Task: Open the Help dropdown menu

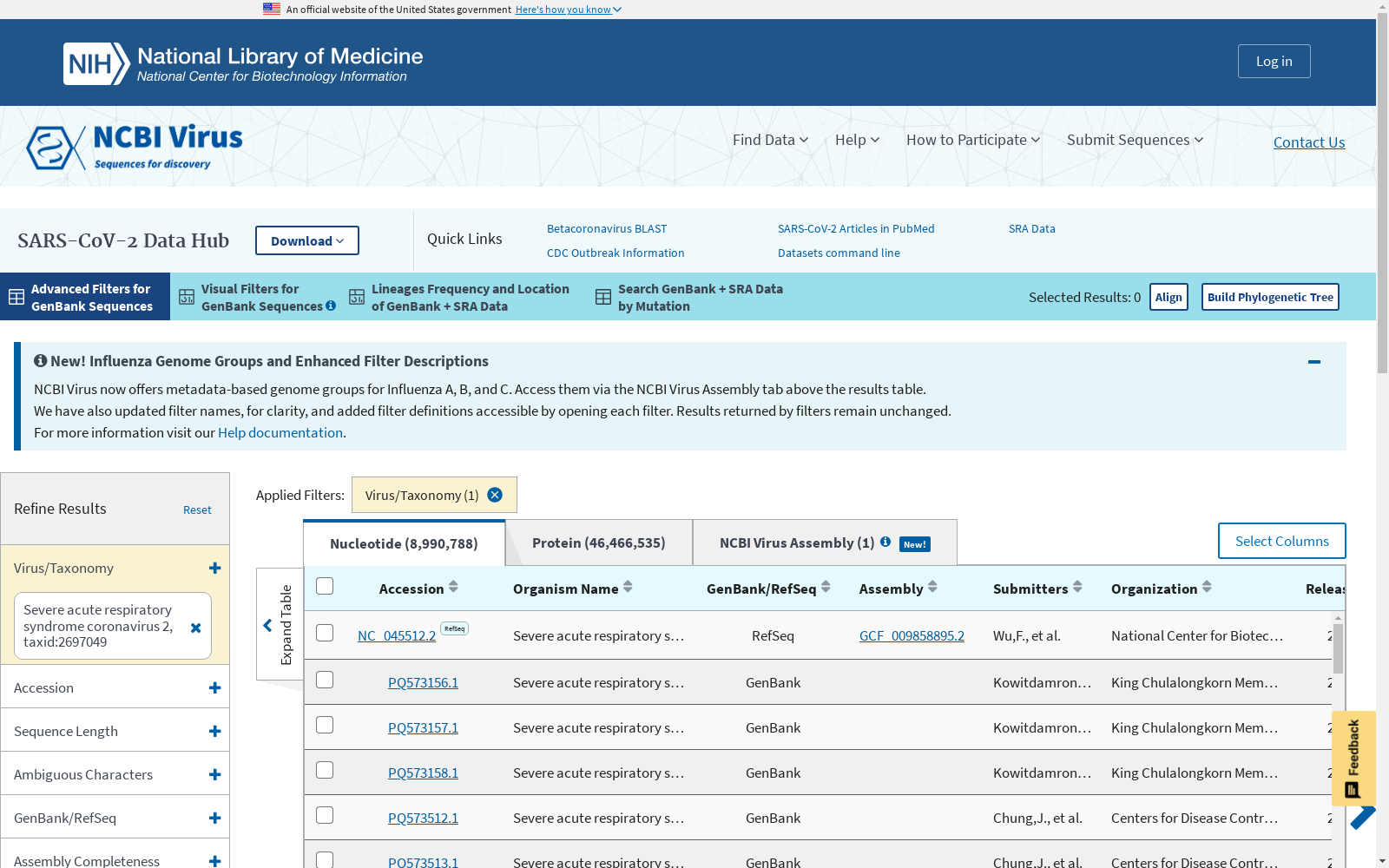Action: click(x=857, y=140)
